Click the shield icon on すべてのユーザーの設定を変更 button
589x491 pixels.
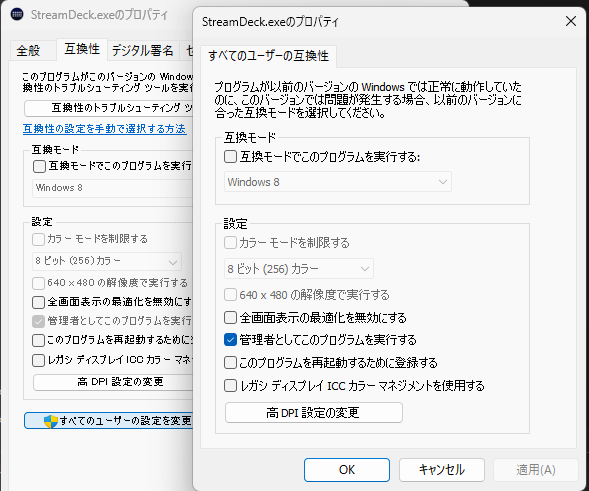tap(51, 421)
